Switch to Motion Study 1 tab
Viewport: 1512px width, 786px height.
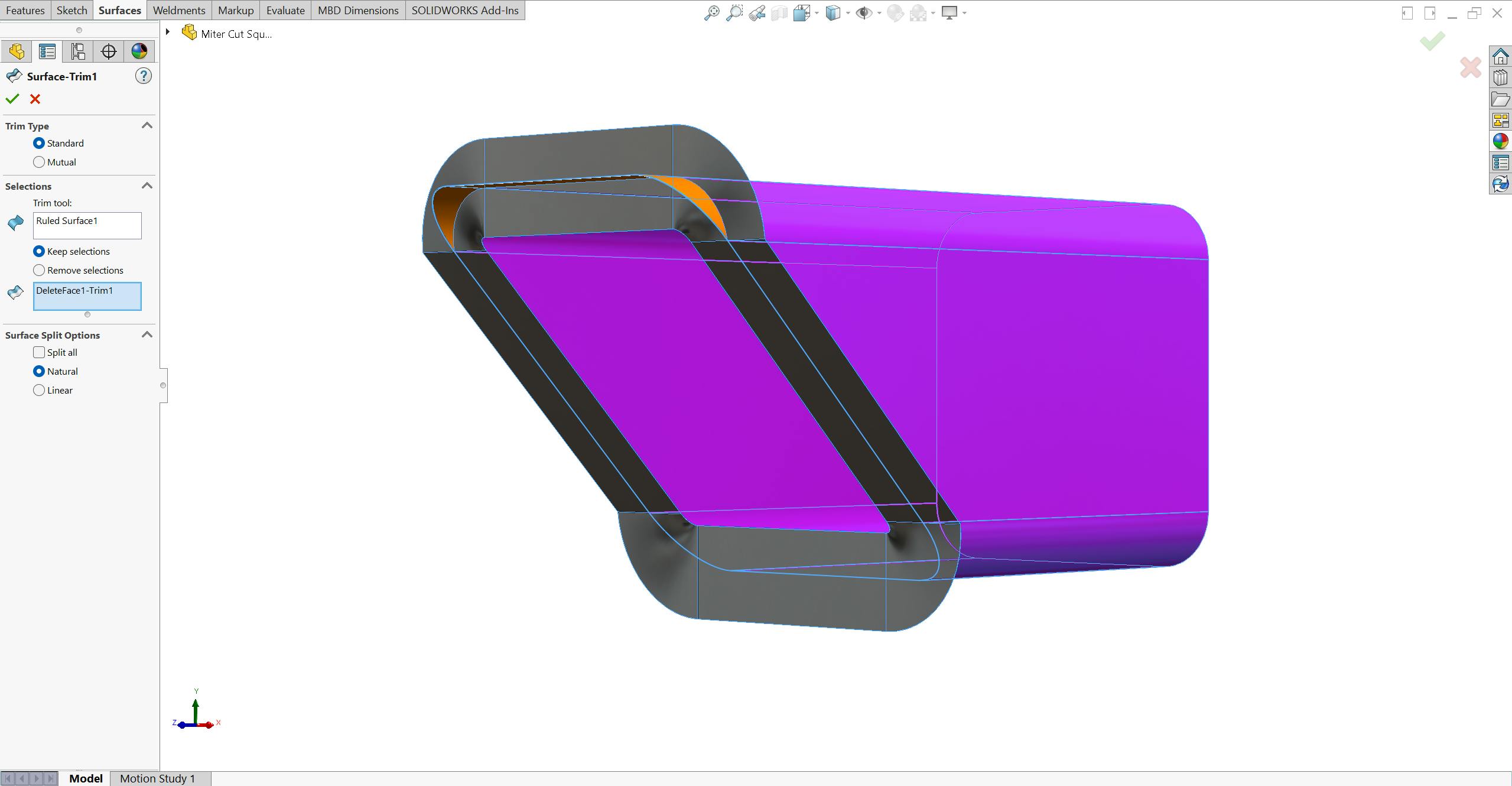point(157,778)
